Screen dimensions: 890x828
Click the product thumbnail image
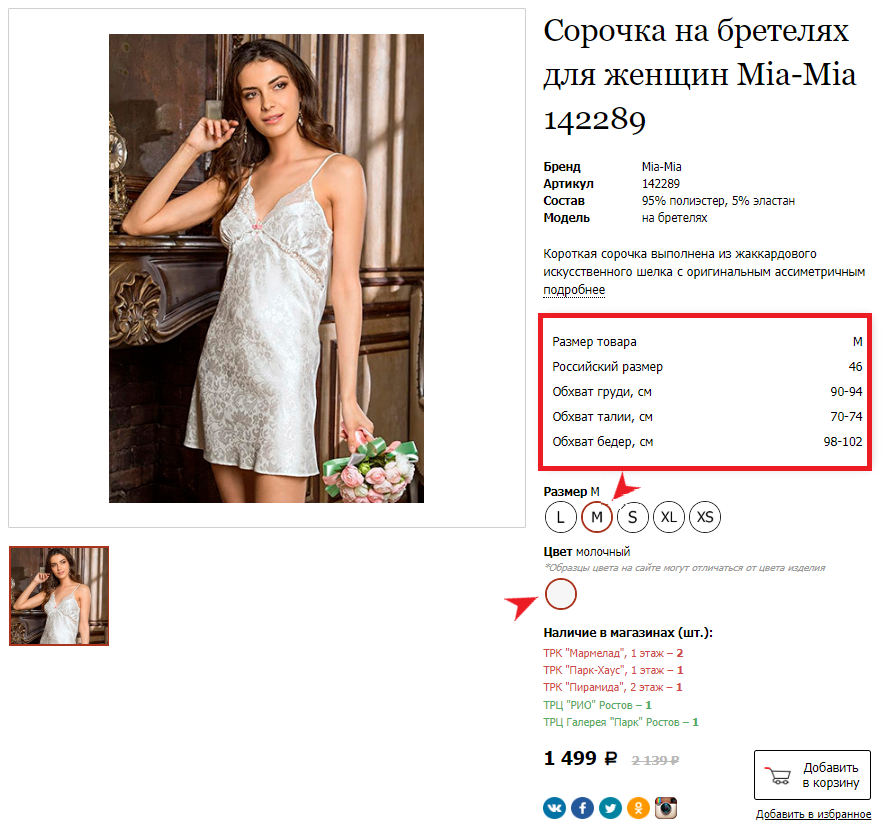pos(59,595)
